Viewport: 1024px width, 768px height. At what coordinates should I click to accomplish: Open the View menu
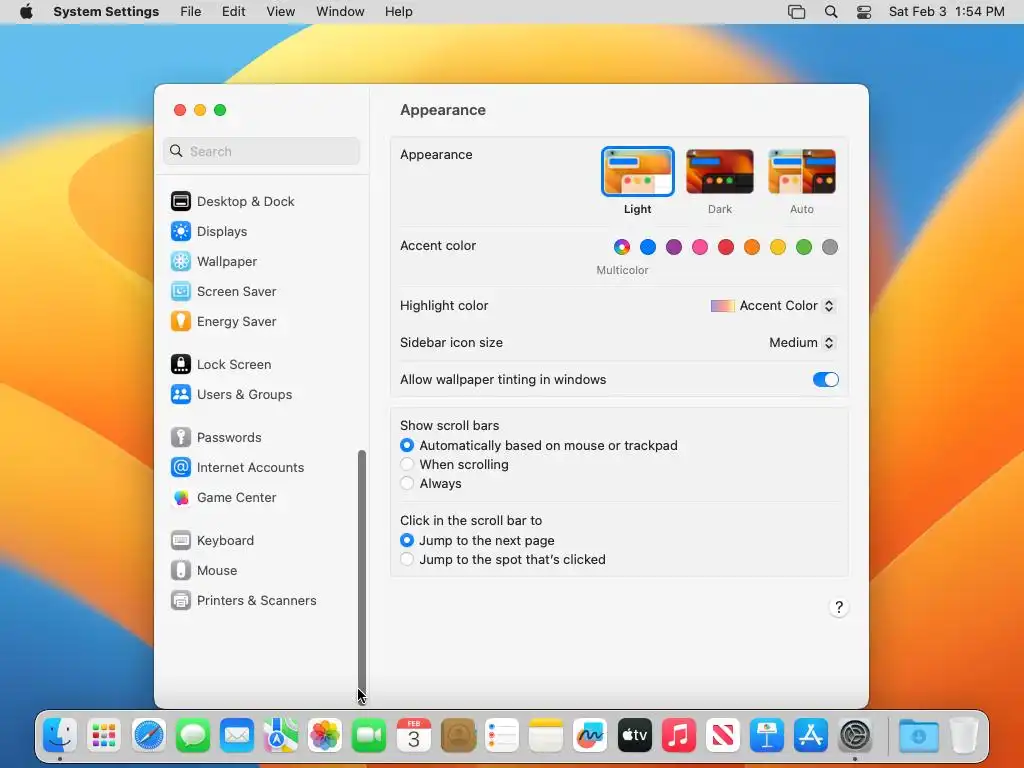tap(280, 12)
